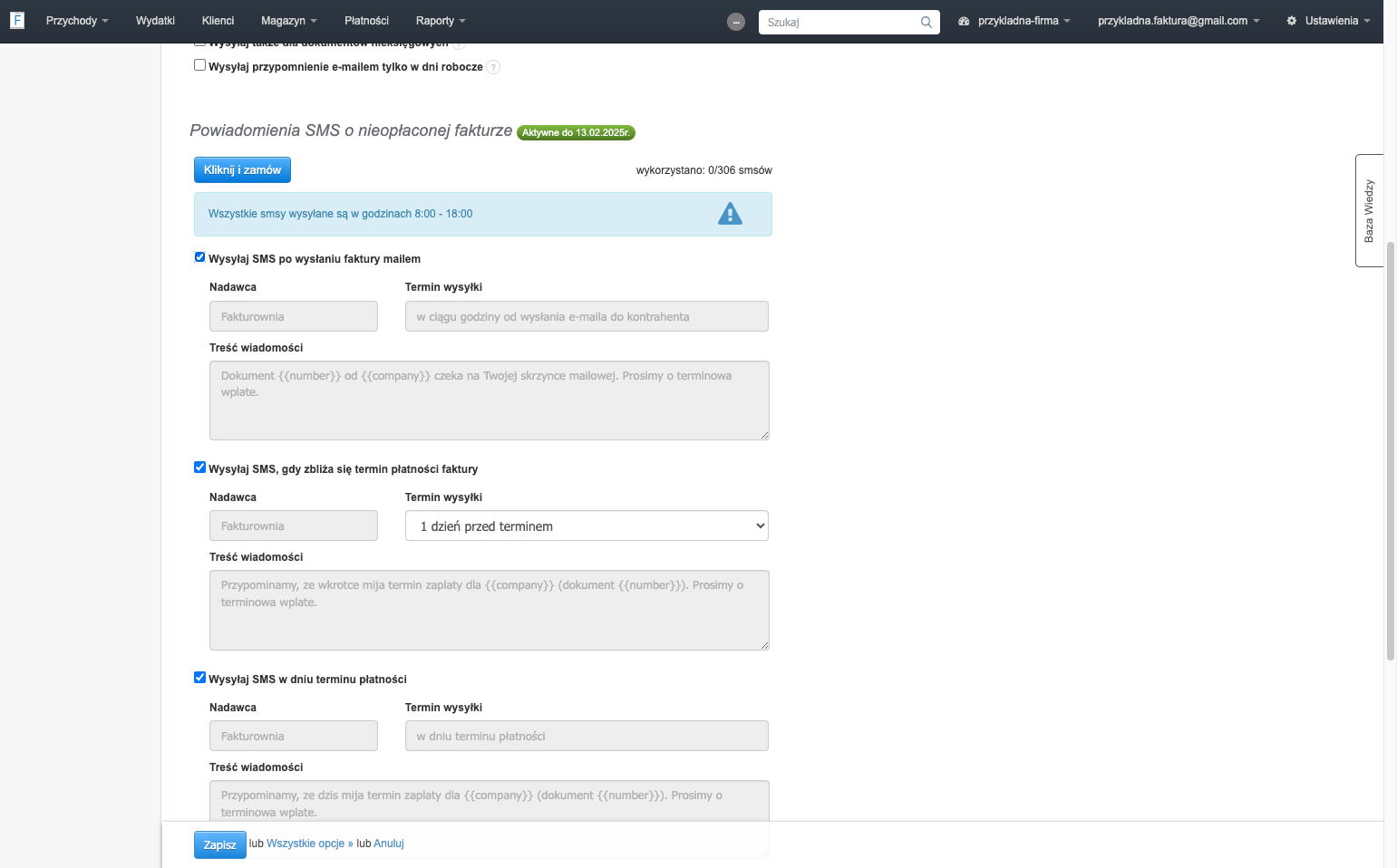Click the 'w ciągu godziny od wysłania' field
1397x868 pixels.
[587, 316]
